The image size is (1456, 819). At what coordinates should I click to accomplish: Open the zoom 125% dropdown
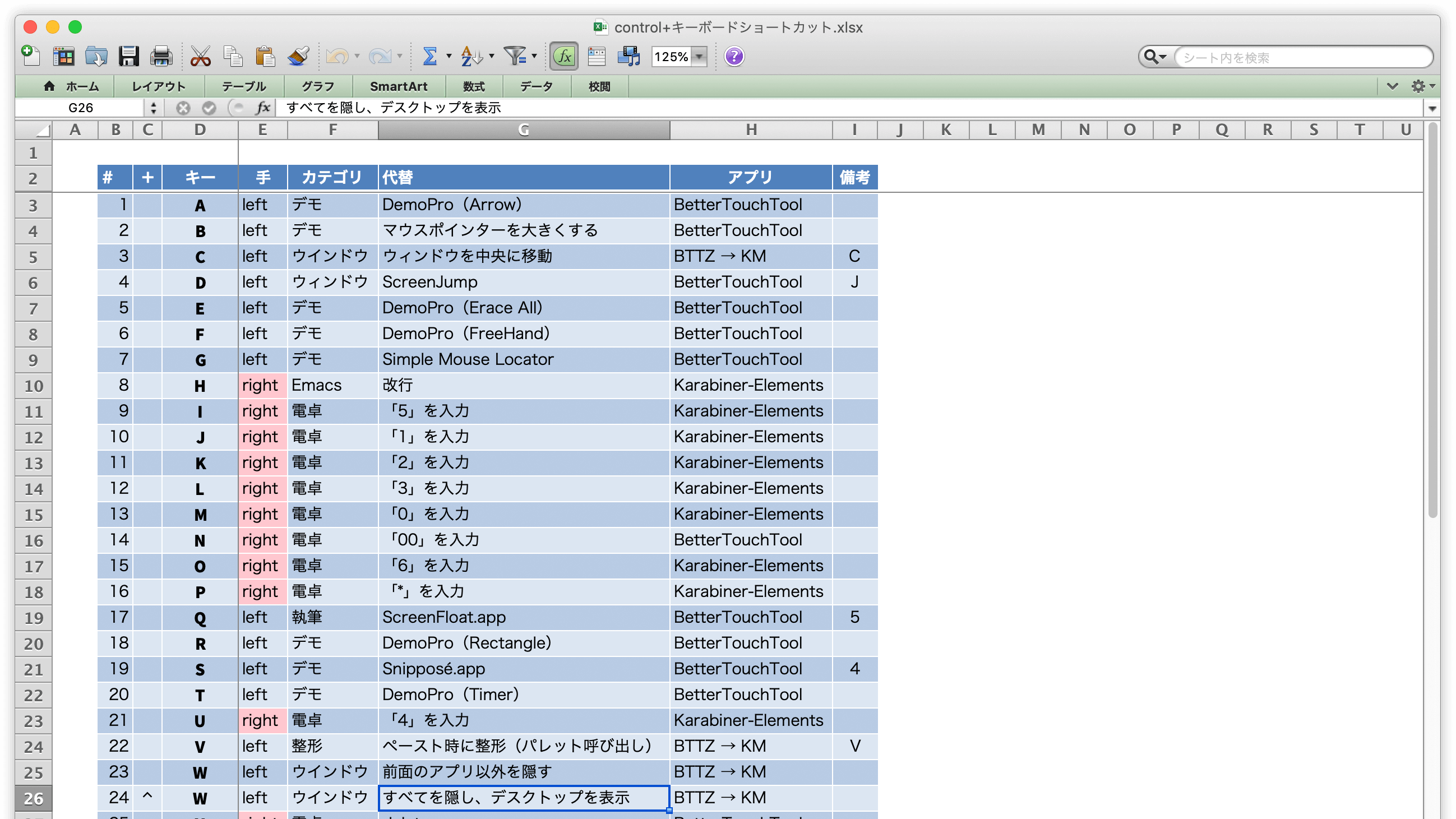click(x=699, y=57)
